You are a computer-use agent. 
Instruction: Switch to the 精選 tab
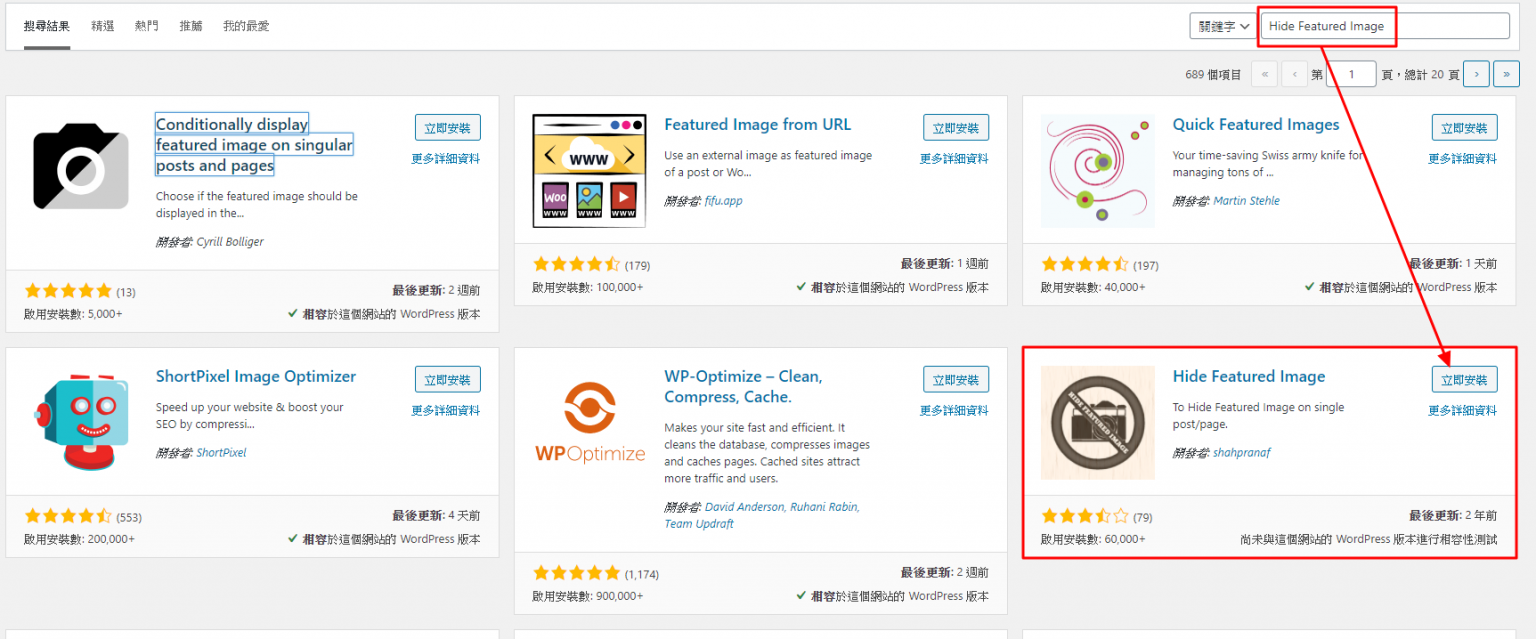[x=101, y=26]
